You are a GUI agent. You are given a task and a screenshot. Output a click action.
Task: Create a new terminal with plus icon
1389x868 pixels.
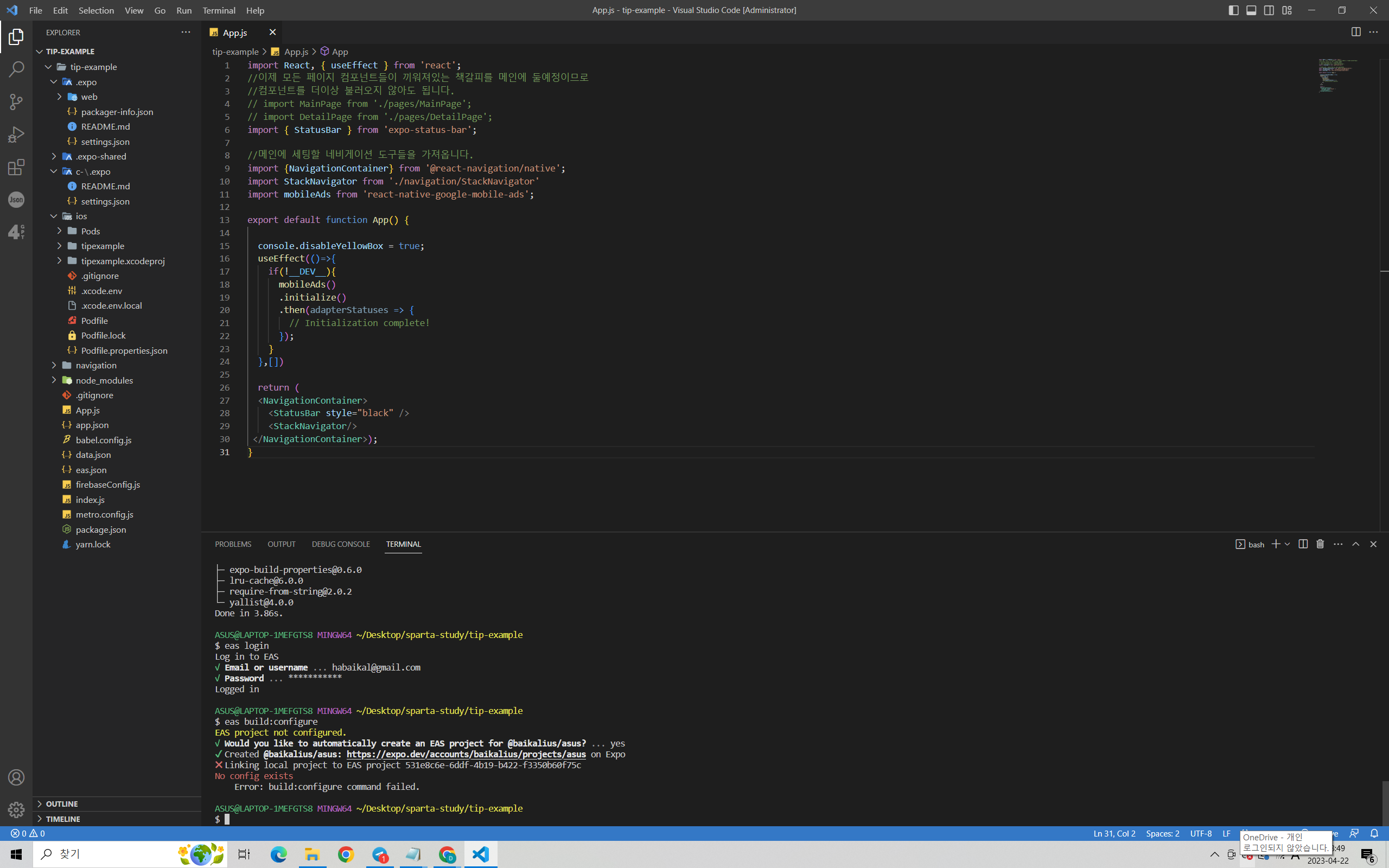[1276, 544]
